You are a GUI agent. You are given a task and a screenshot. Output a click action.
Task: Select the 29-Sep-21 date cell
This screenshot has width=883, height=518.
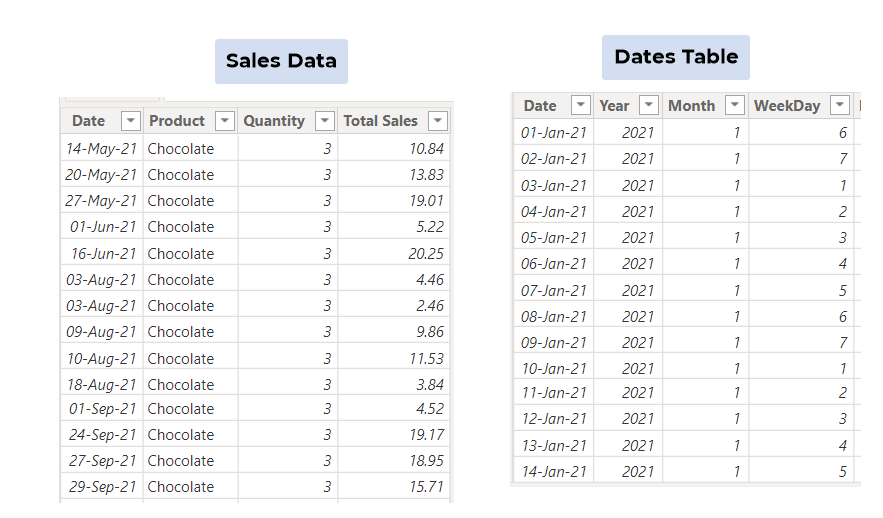(x=103, y=487)
